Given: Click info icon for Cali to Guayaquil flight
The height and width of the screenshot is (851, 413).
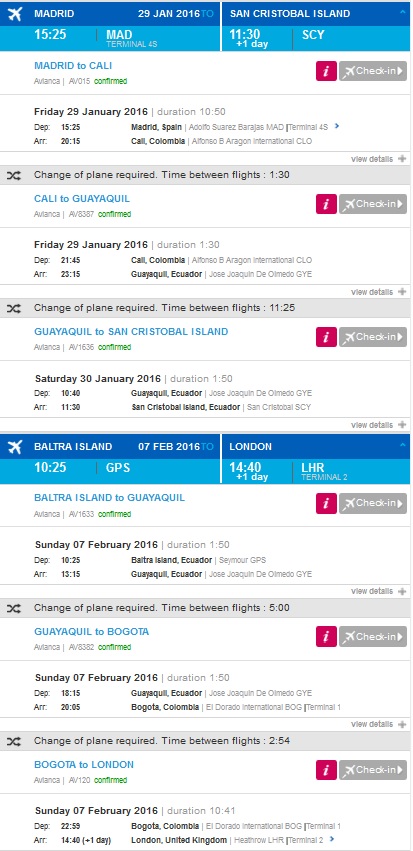Looking at the screenshot, I should tap(326, 204).
